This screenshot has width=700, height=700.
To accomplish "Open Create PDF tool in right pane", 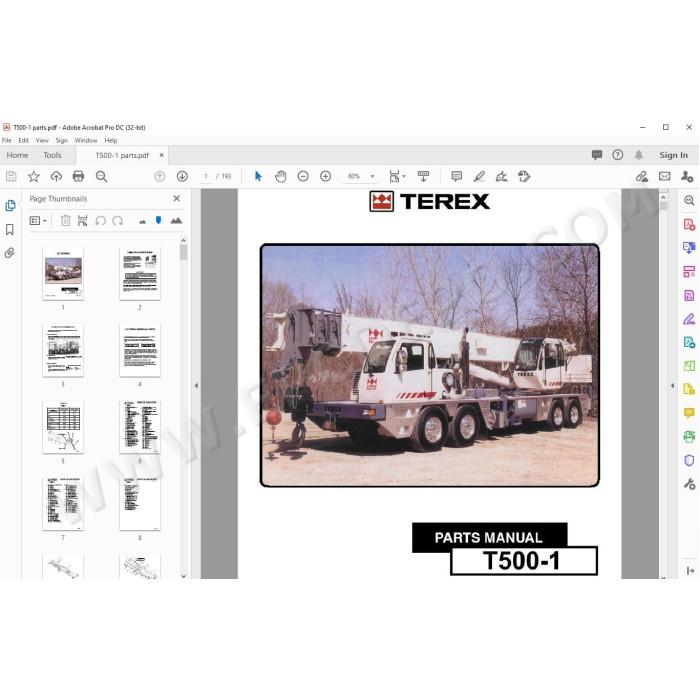I will [689, 224].
